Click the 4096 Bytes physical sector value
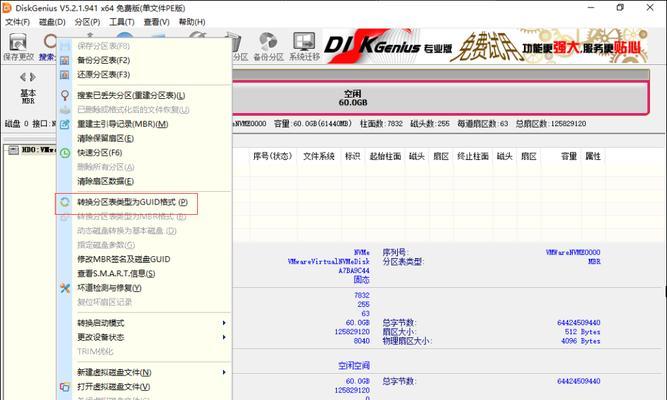667x400 pixels. [581, 341]
